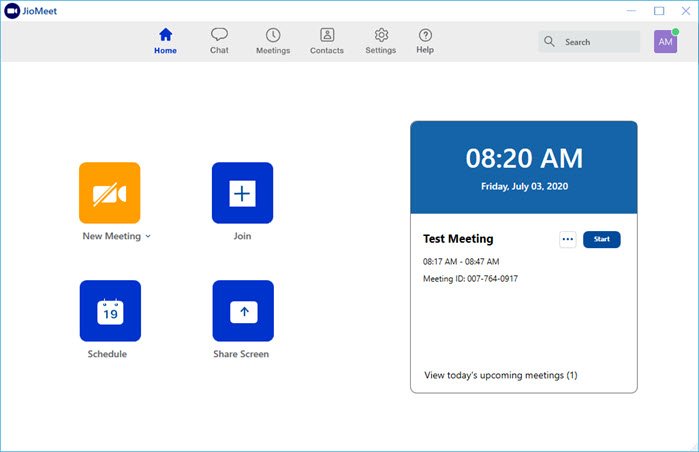This screenshot has height=452, width=699.
Task: Click the Join label under plus tile
Action: [x=243, y=236]
